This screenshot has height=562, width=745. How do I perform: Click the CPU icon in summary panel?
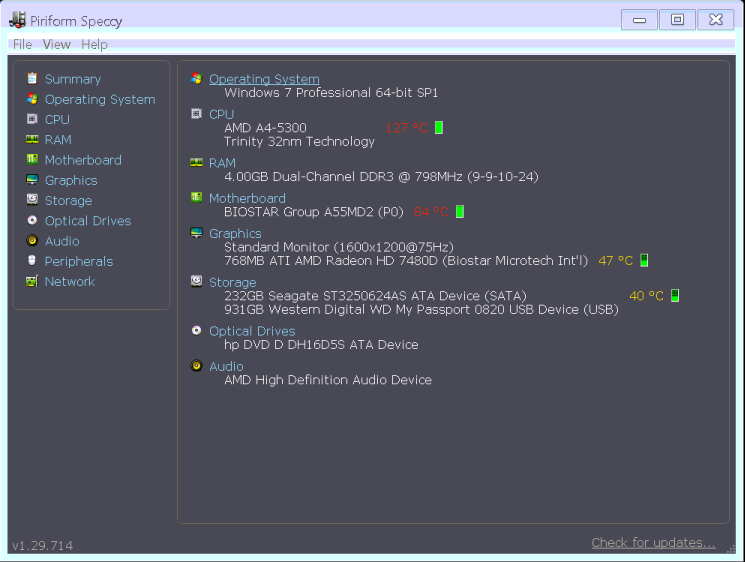pos(196,114)
